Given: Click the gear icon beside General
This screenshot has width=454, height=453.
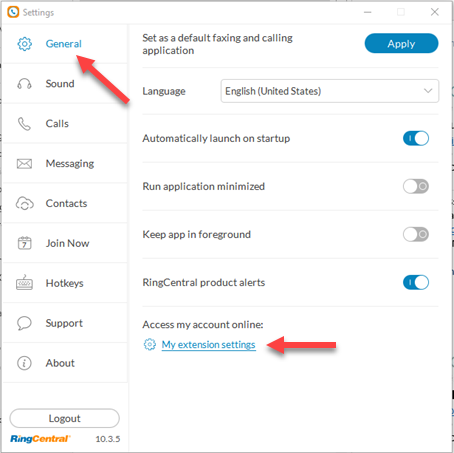Looking at the screenshot, I should point(24,44).
